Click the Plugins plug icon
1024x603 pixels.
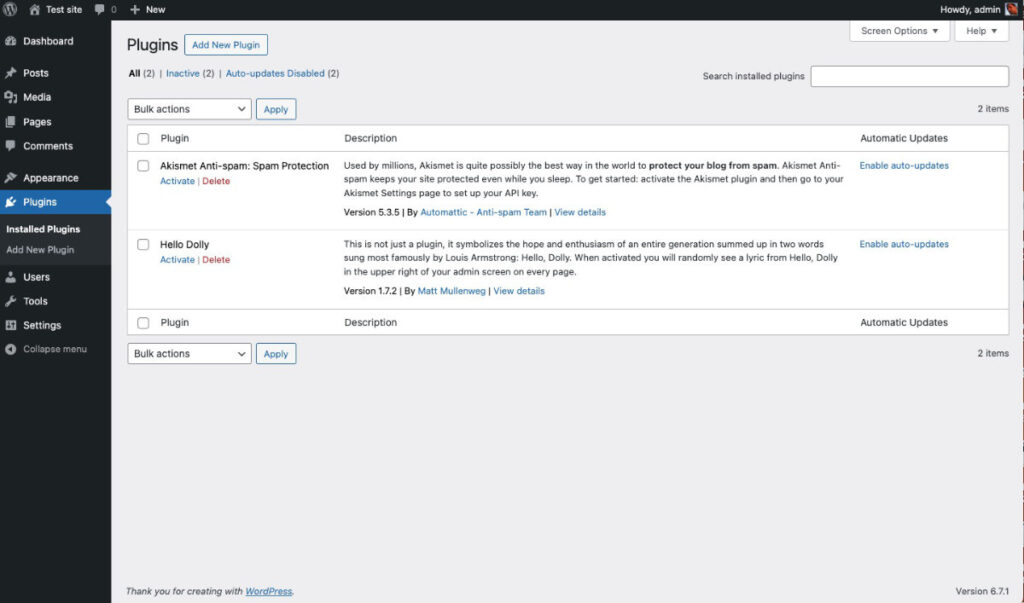tap(10, 202)
